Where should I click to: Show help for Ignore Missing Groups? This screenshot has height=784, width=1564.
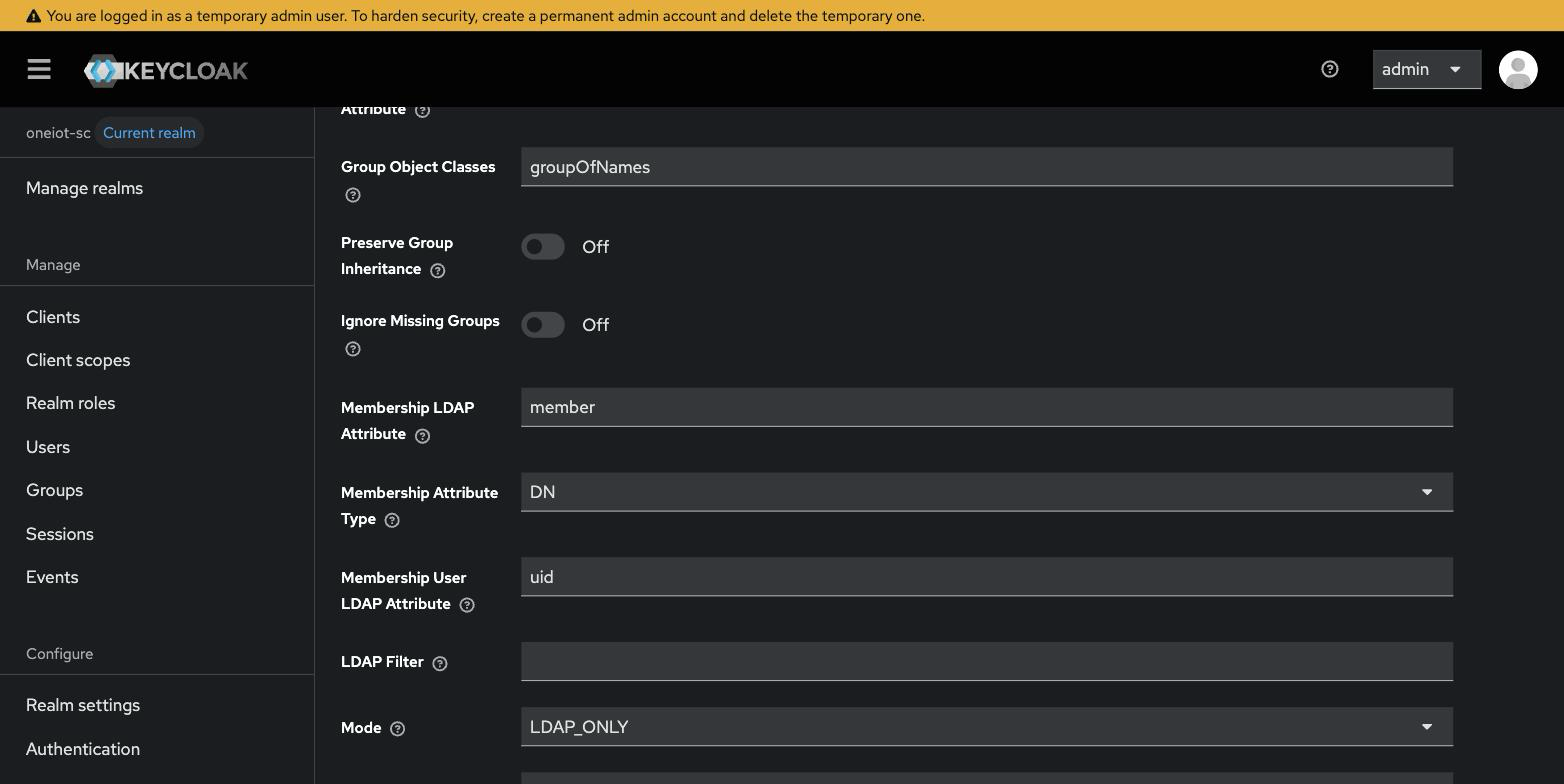tap(353, 349)
